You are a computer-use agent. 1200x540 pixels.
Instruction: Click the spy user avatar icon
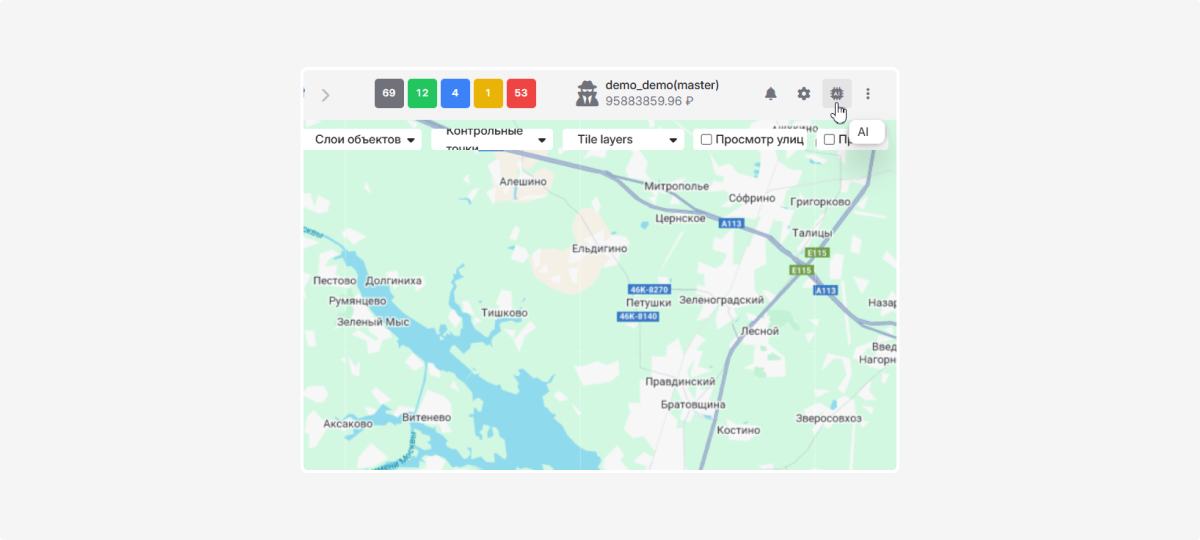[587, 94]
